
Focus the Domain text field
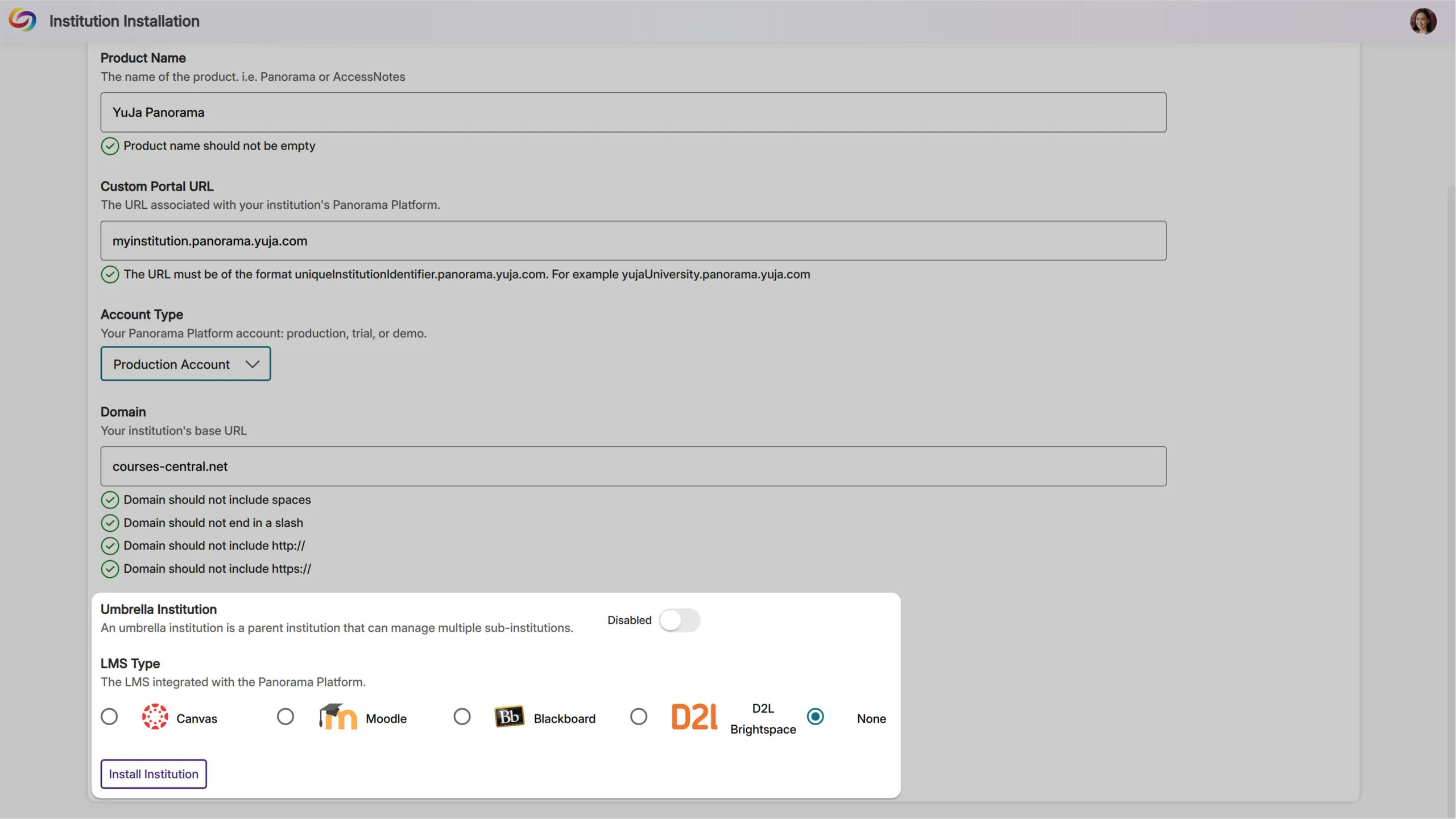pos(633,466)
